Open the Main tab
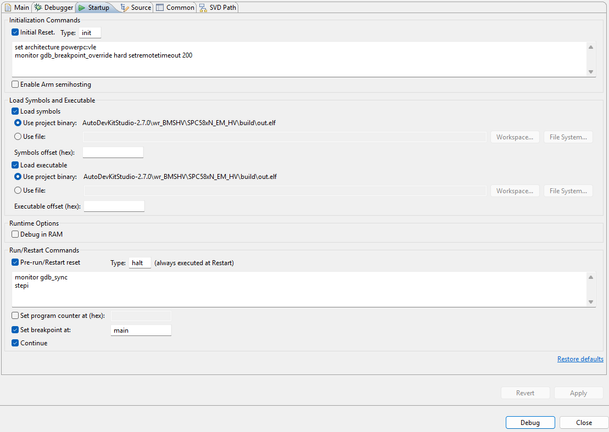Screen dimensions: 609x432 17,7
